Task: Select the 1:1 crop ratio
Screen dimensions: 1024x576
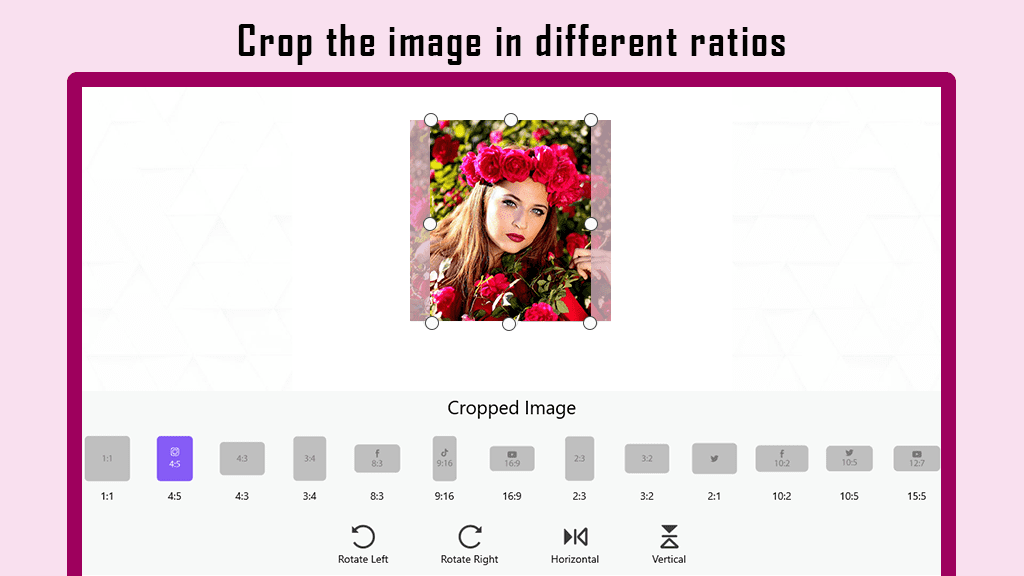Action: pos(107,458)
